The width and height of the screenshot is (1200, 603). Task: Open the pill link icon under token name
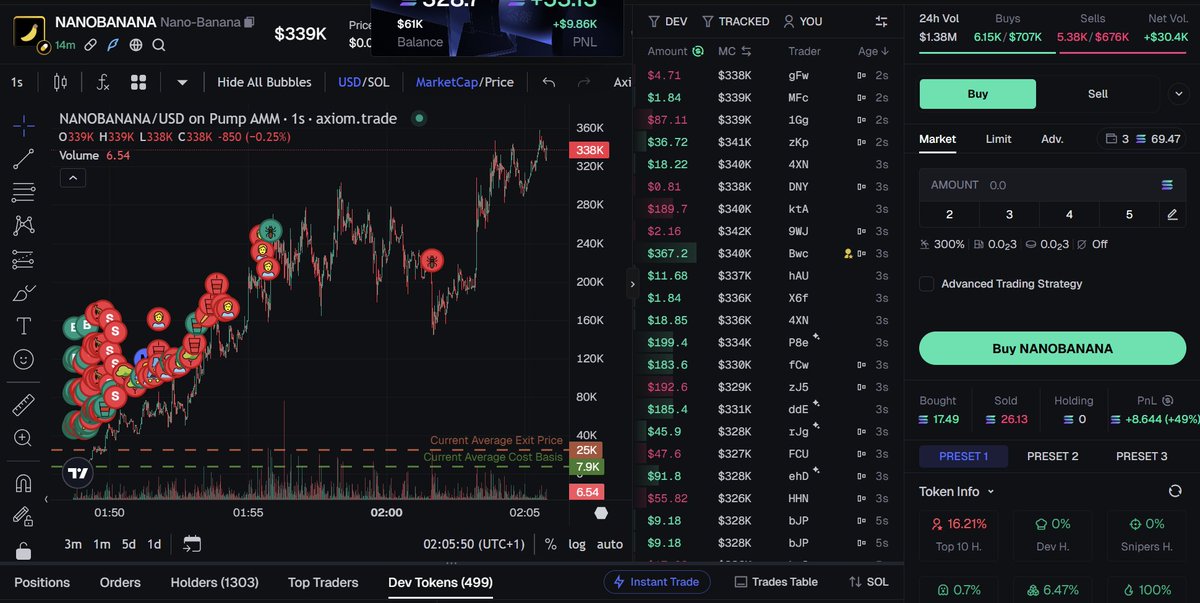90,45
